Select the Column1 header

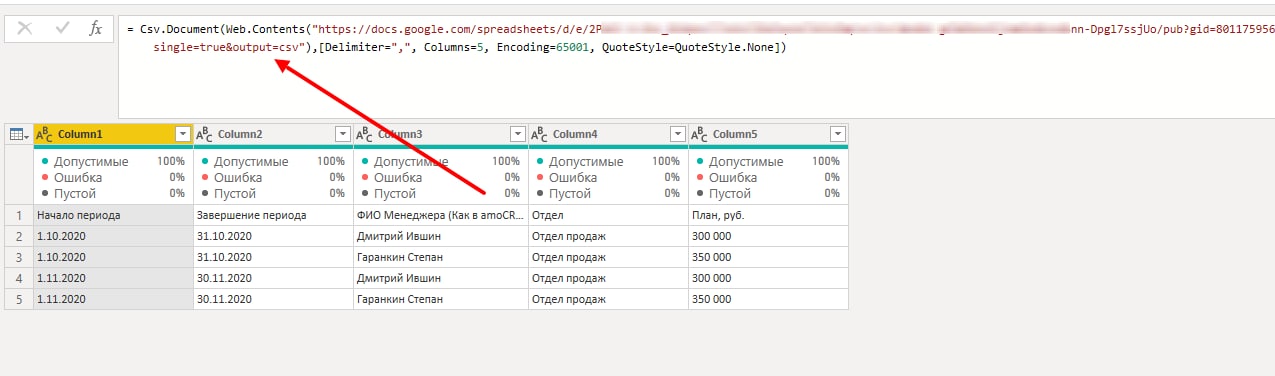point(113,134)
